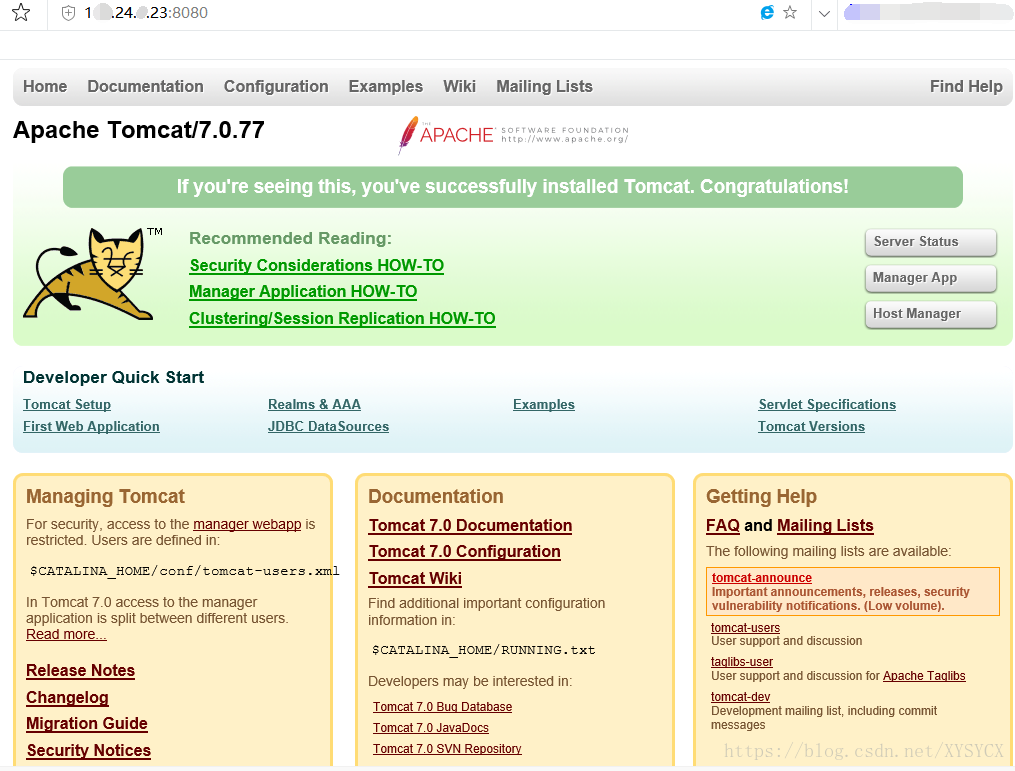Screen dimensions: 1015x771
Task: Open the Changelog link
Action: [67, 698]
